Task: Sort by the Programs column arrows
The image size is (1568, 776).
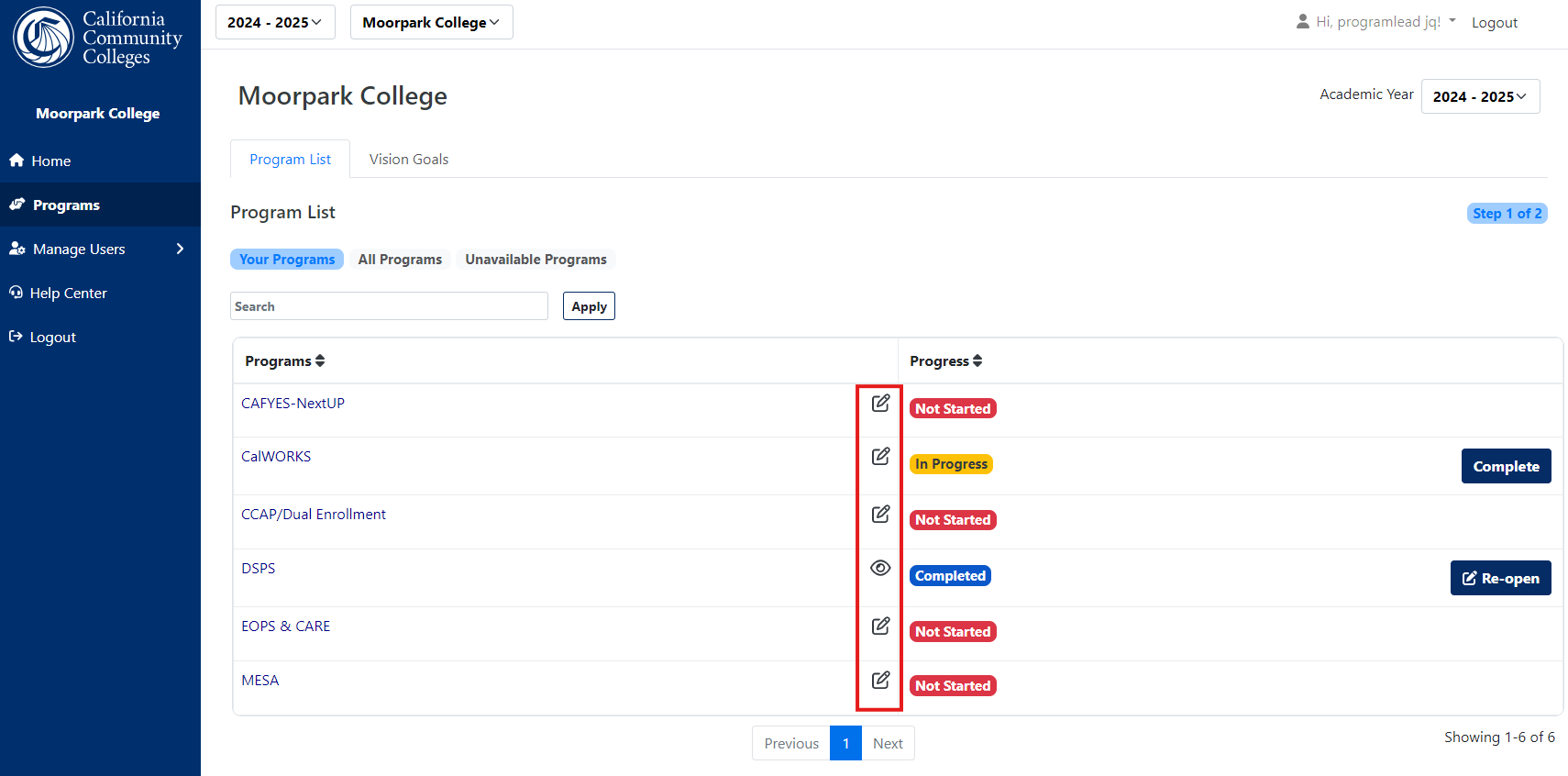Action: [x=320, y=361]
